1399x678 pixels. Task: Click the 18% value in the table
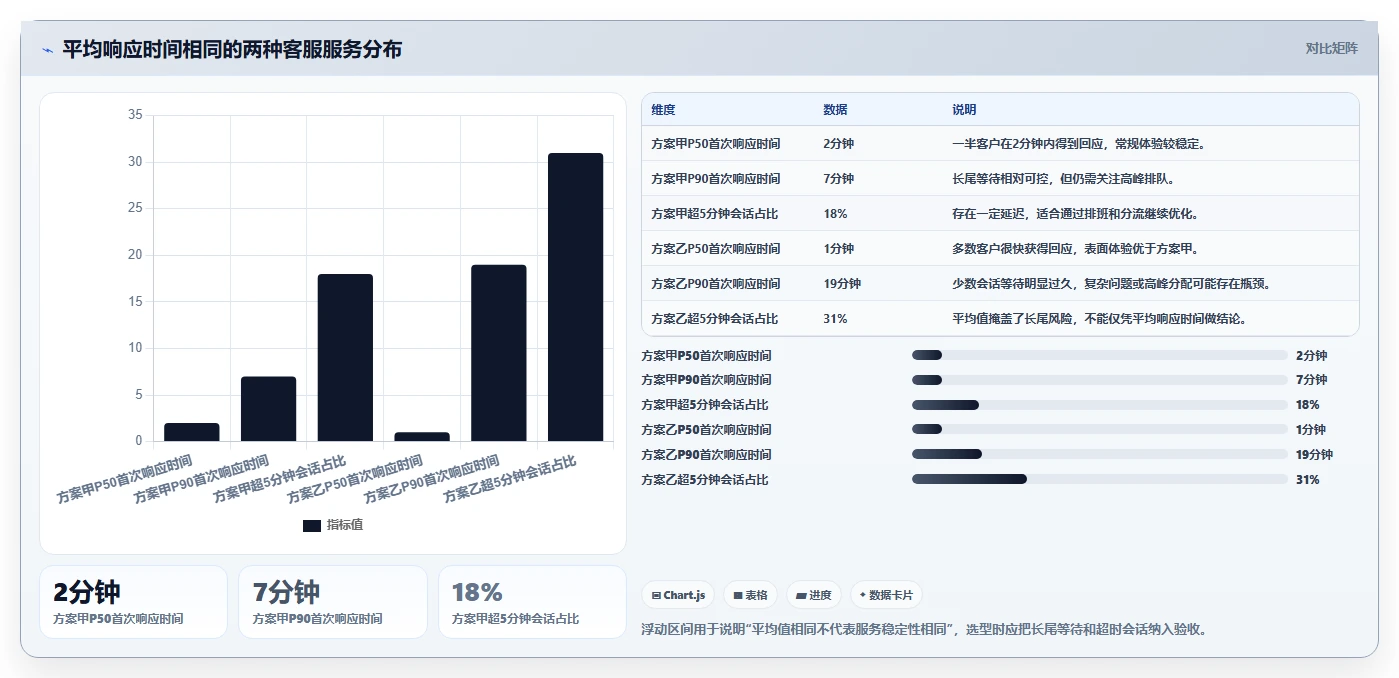point(835,214)
